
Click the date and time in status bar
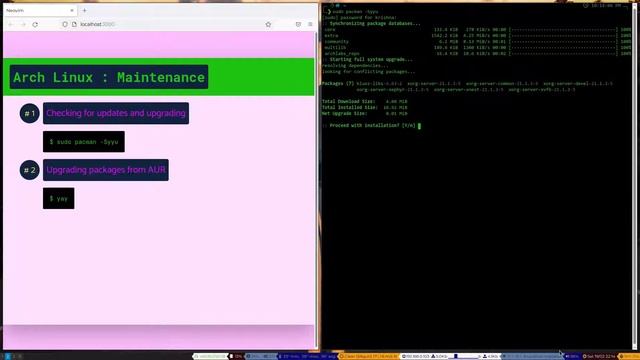click(599, 356)
